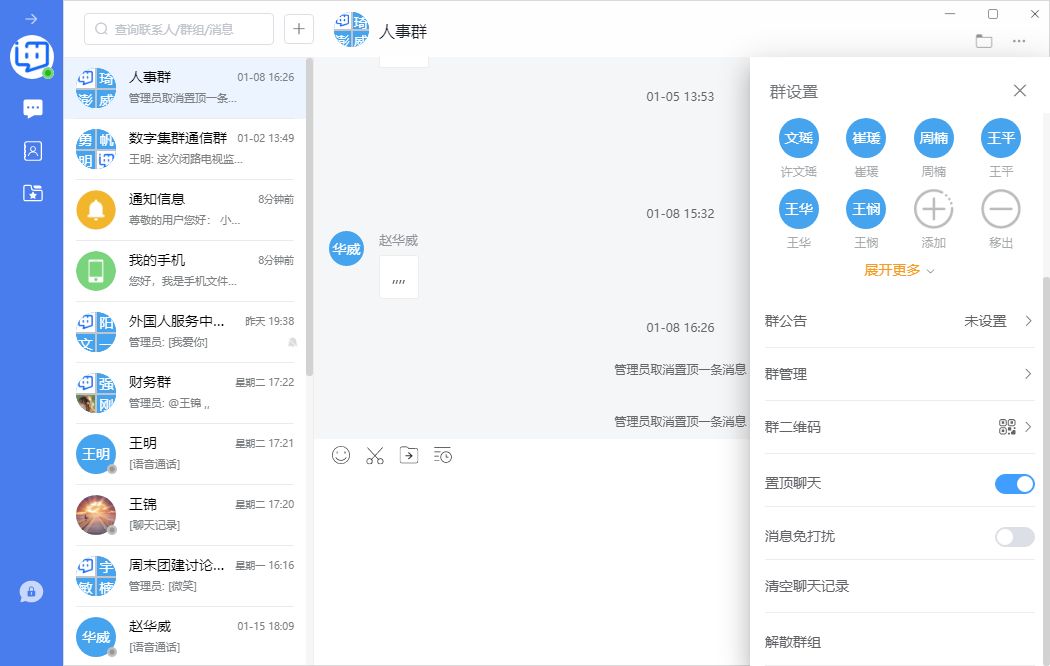The width and height of the screenshot is (1050, 666).
Task: Open the 群管理 row
Action: [898, 374]
